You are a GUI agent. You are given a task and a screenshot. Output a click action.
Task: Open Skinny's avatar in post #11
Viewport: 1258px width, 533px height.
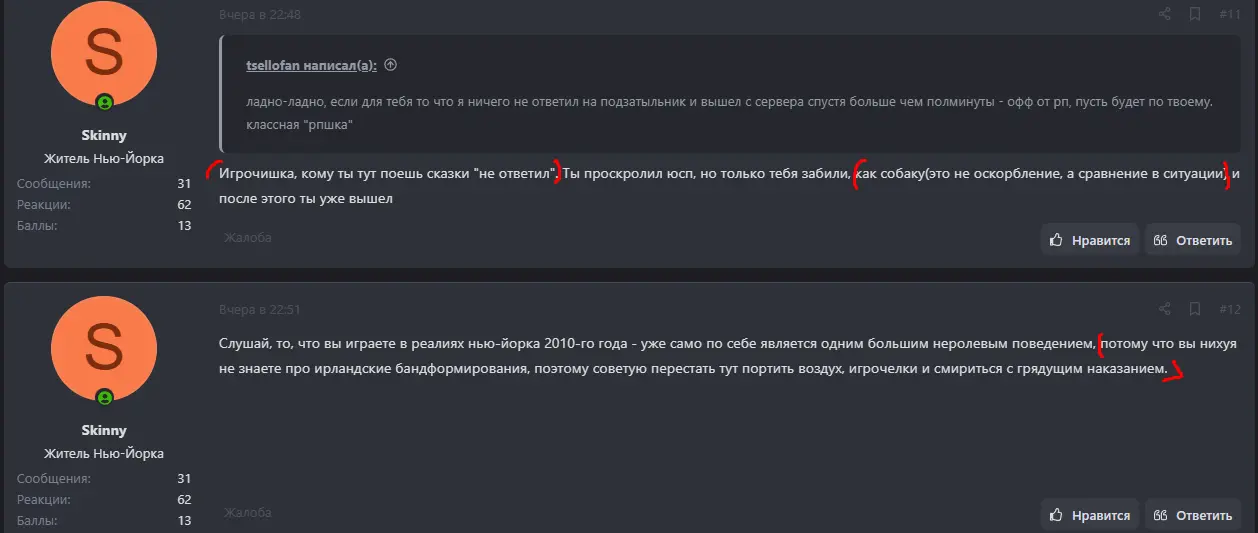tap(103, 54)
